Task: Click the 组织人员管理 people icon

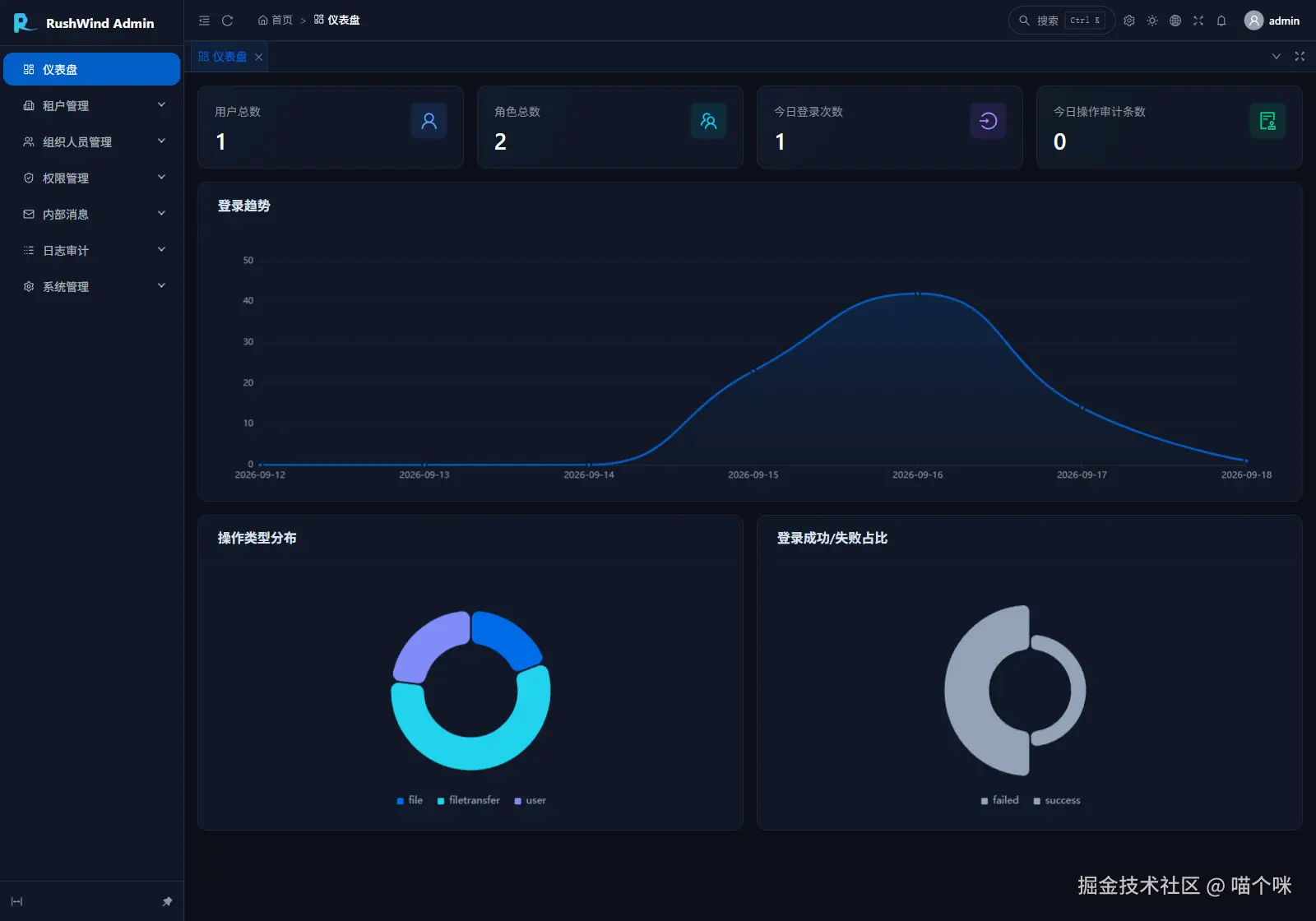Action: pos(29,141)
